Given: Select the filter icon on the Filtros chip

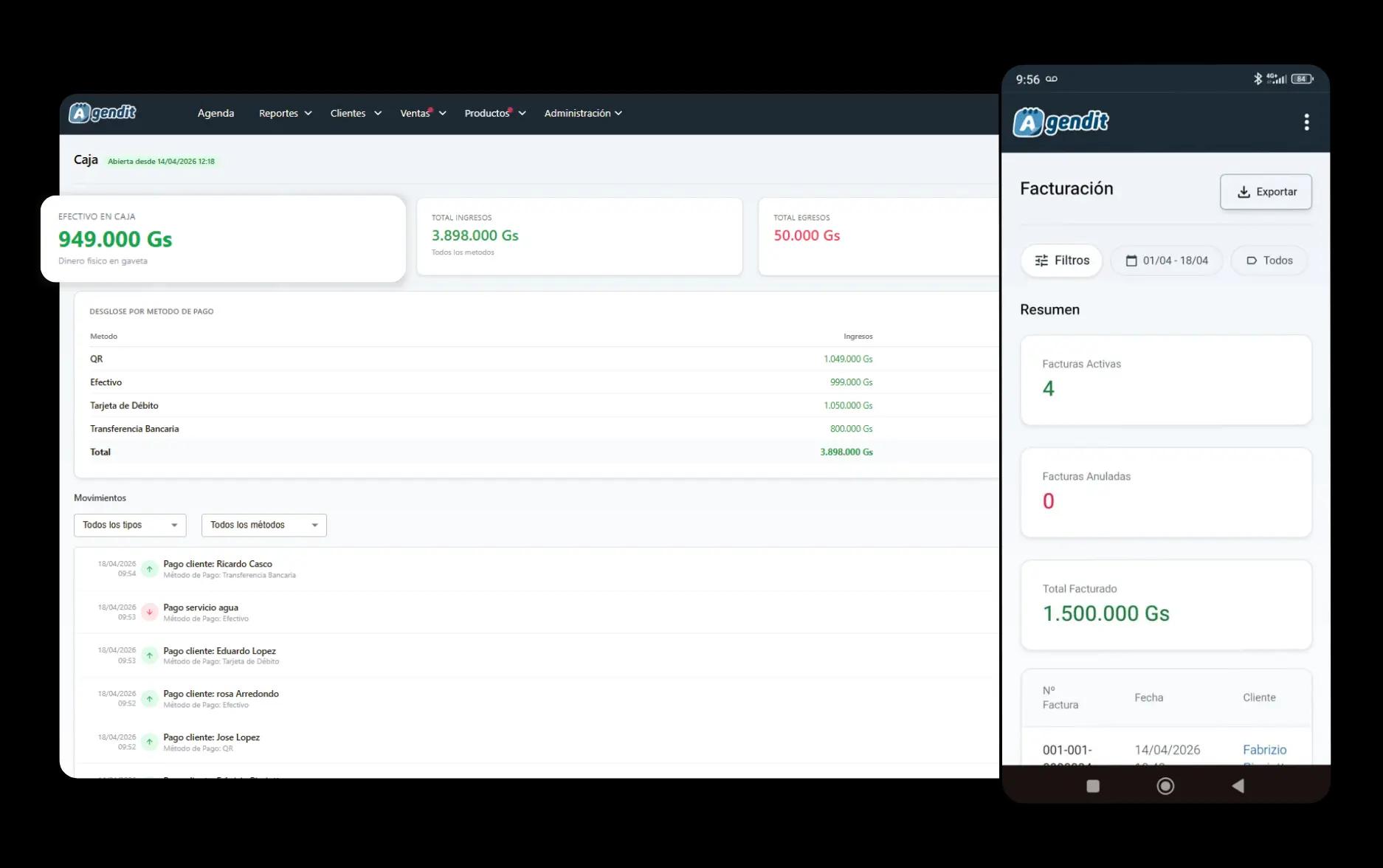Looking at the screenshot, I should tap(1042, 260).
